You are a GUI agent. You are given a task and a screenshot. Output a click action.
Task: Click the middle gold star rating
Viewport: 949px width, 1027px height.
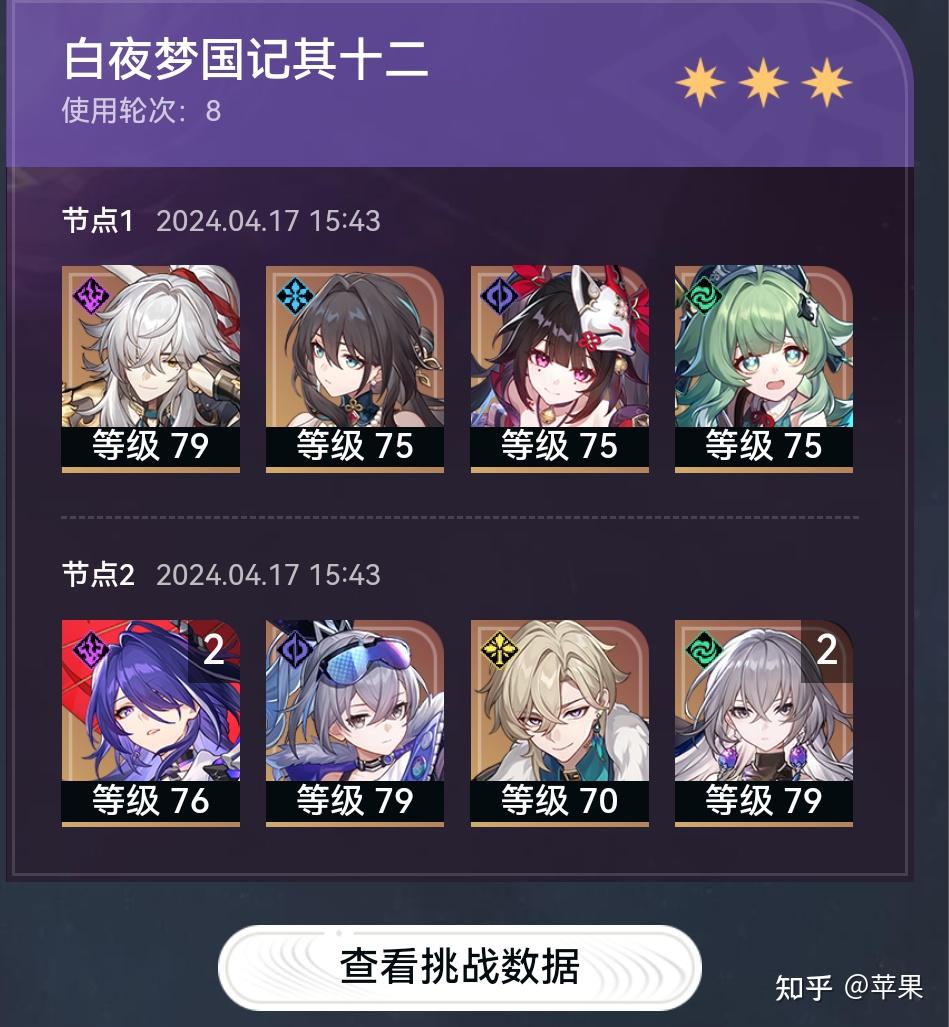764,83
